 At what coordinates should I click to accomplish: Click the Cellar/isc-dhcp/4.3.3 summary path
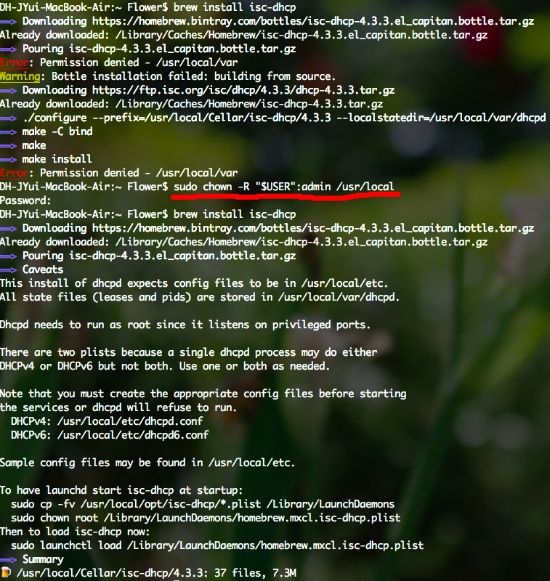pyautogui.click(x=112, y=573)
